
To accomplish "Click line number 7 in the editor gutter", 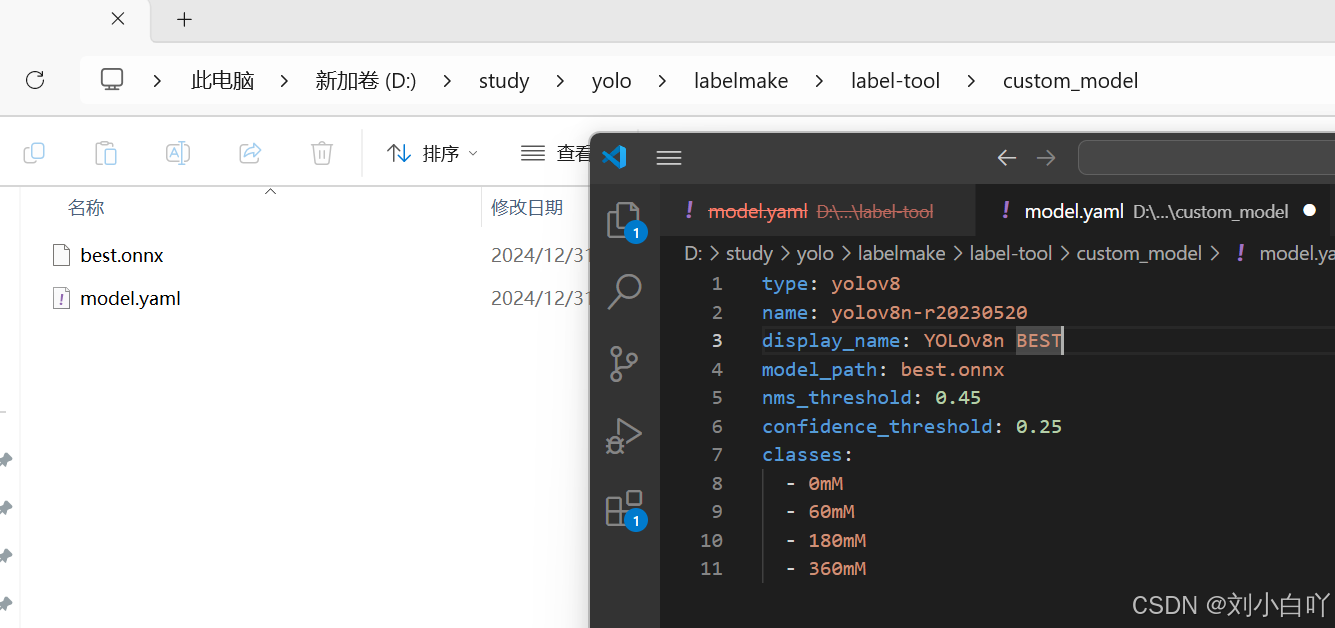I will click(x=716, y=455).
